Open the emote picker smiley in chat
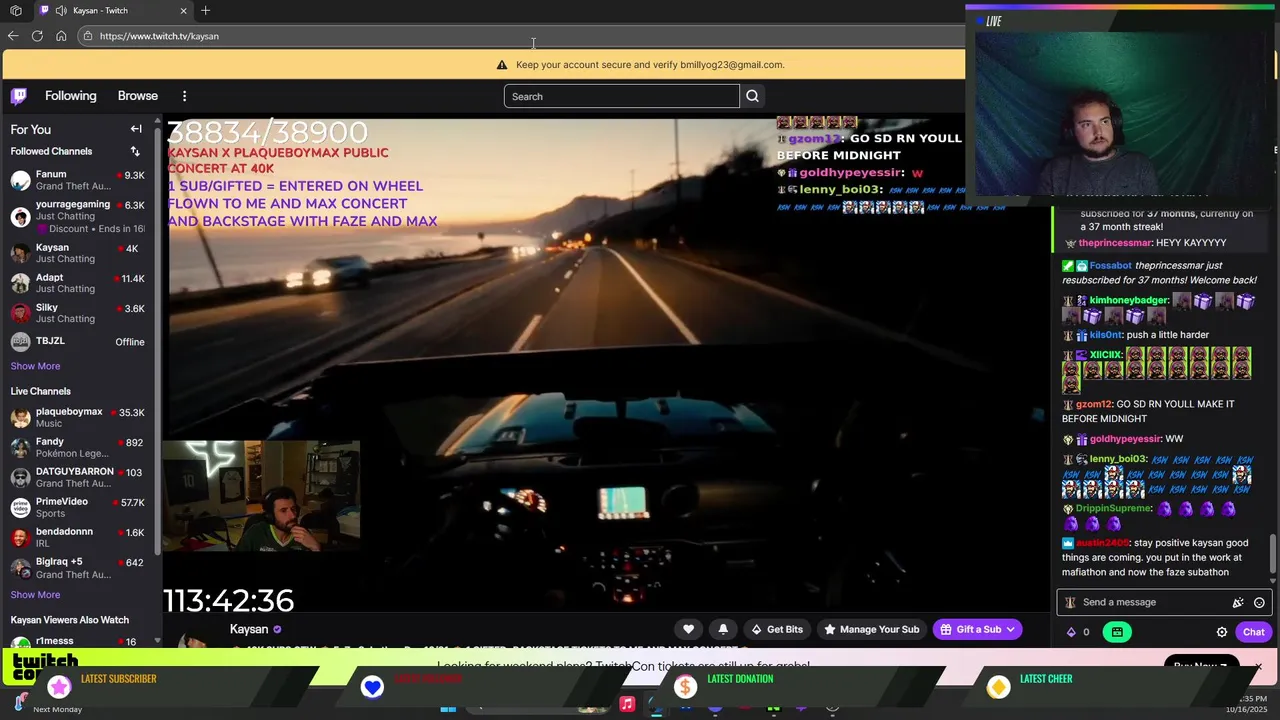The width and height of the screenshot is (1280, 720). [1259, 603]
